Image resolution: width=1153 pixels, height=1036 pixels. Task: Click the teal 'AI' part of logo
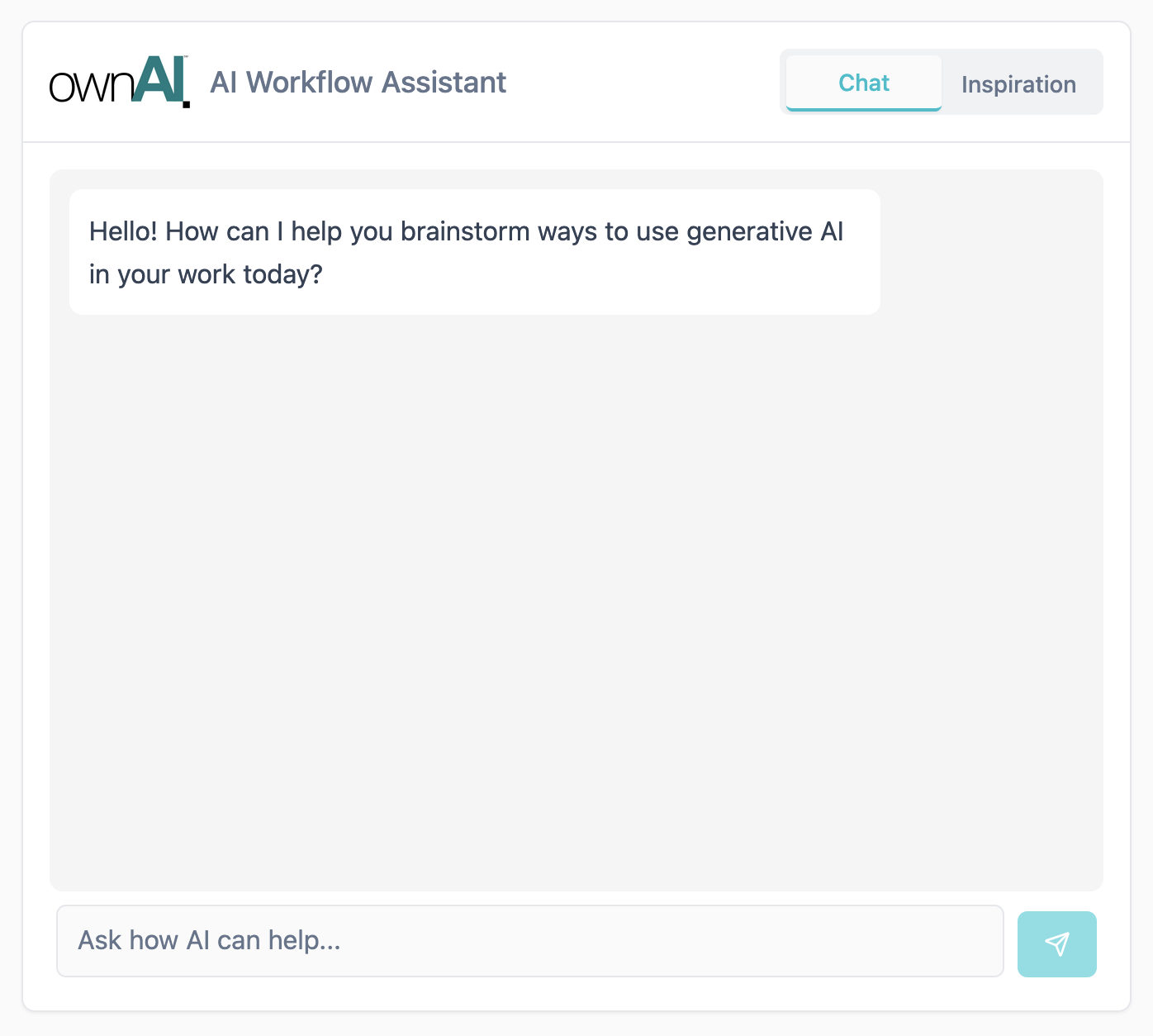[161, 80]
